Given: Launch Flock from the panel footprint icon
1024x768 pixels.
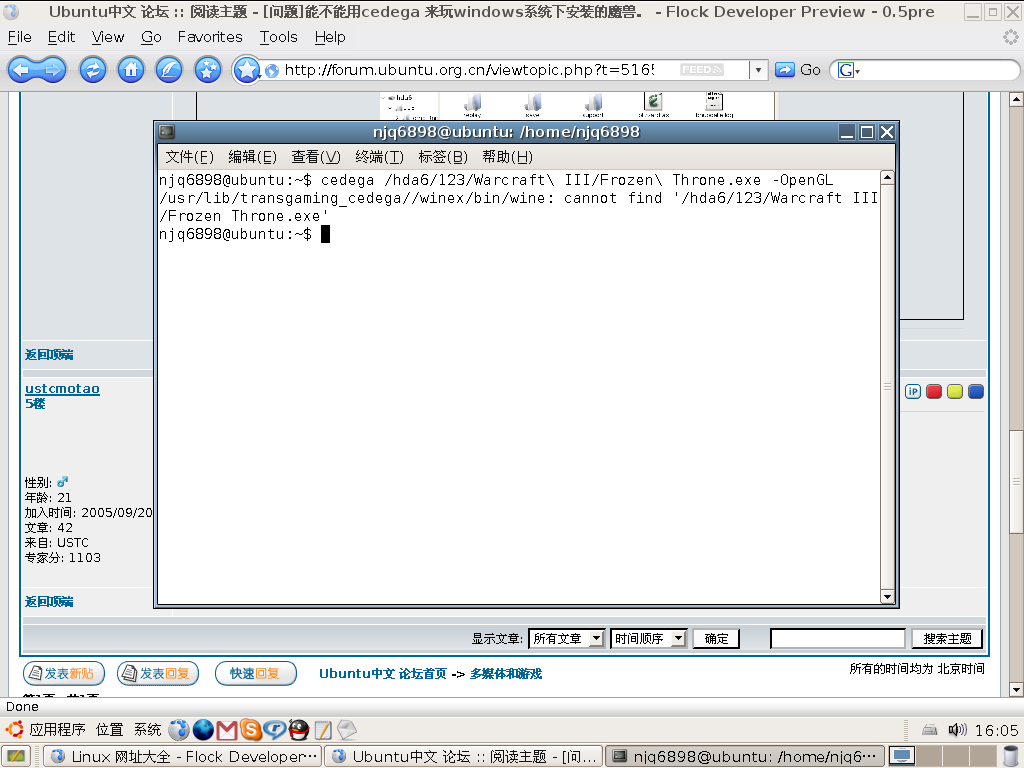Looking at the screenshot, I should point(178,729).
